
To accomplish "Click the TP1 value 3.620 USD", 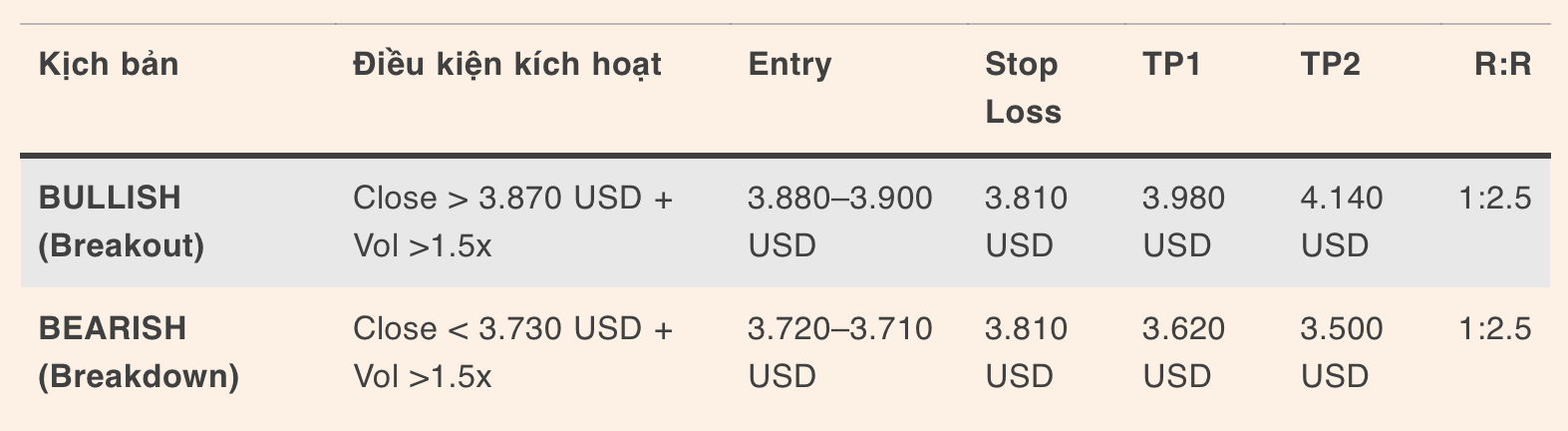I will 1183,352.
